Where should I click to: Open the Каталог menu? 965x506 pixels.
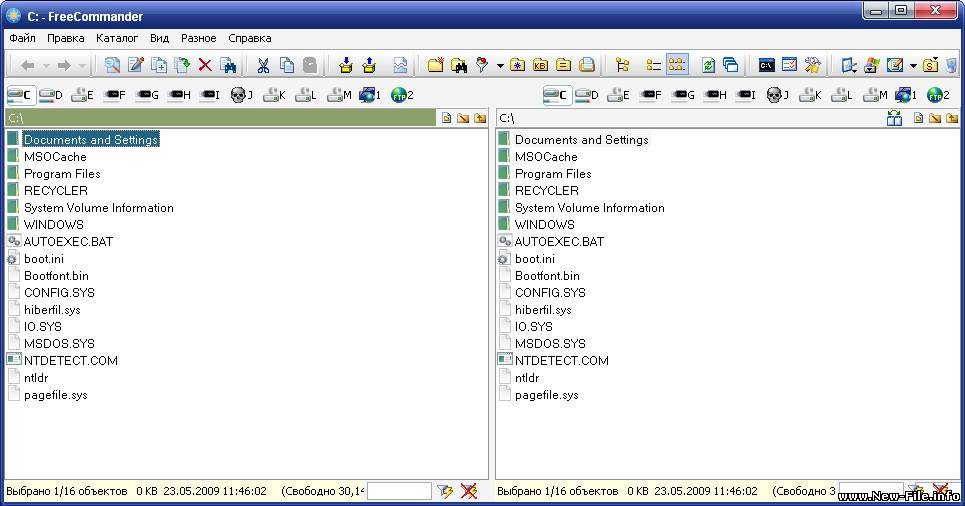[117, 38]
